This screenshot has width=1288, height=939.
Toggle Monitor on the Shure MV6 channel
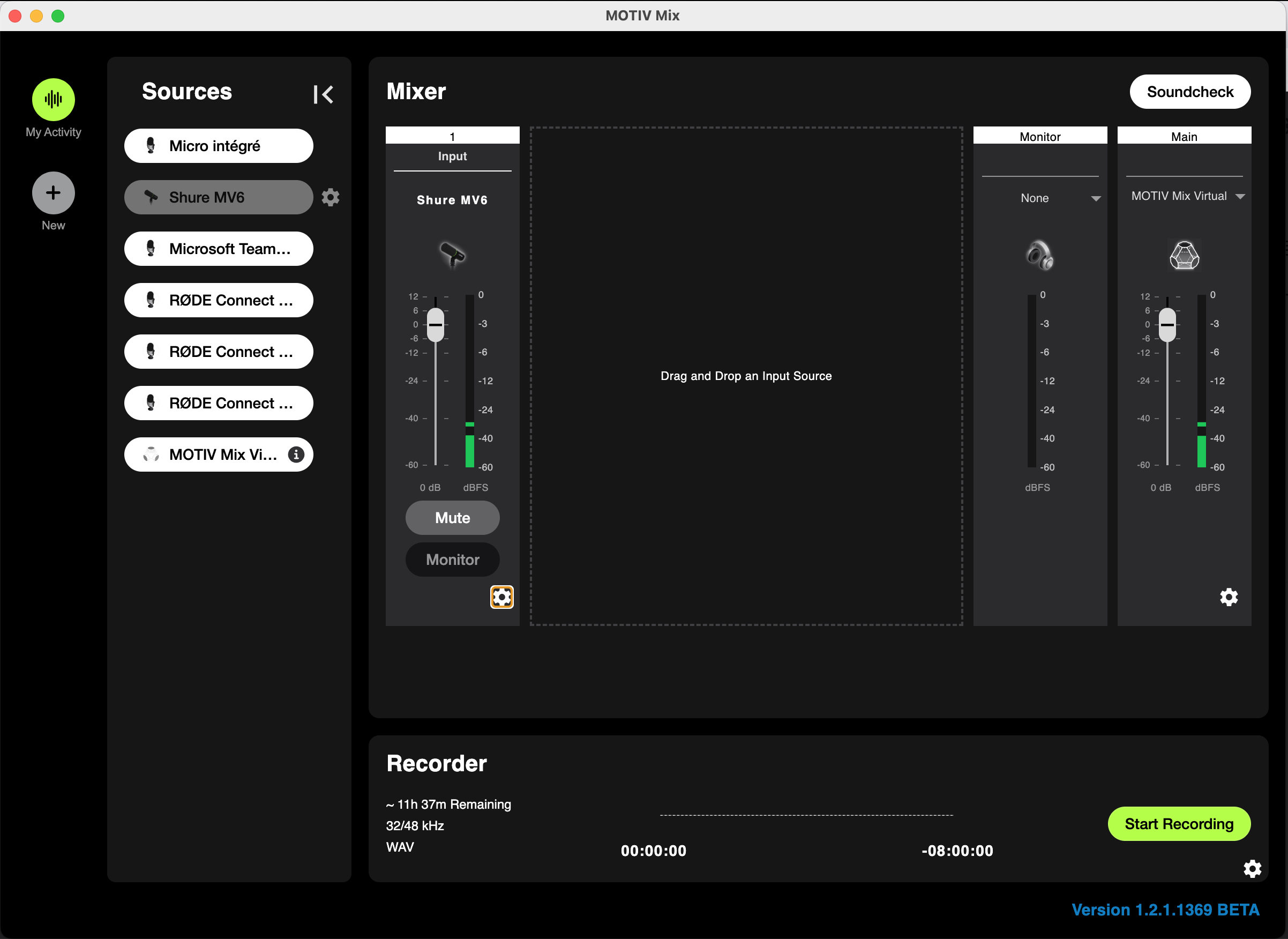452,560
